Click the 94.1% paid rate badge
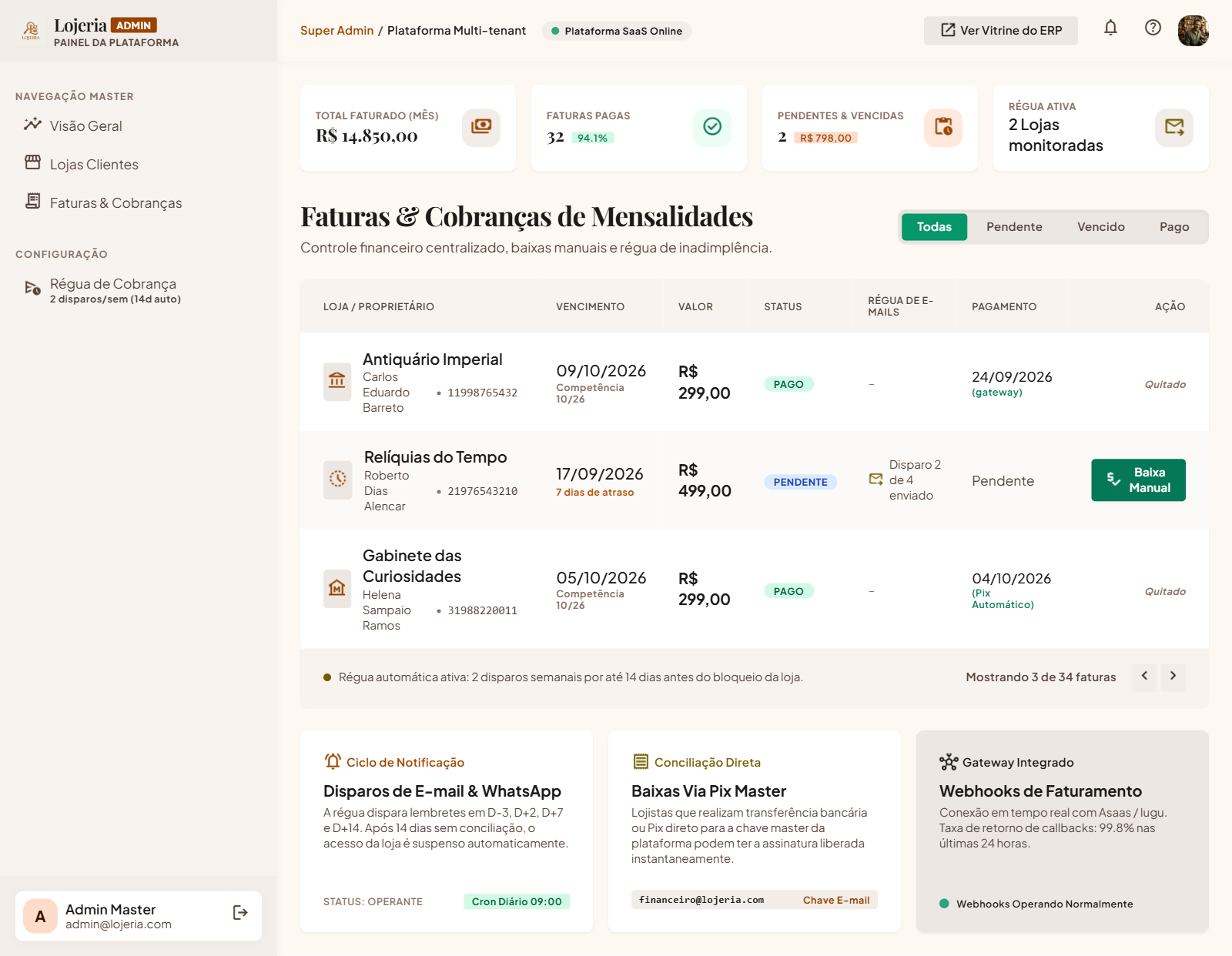 coord(592,138)
